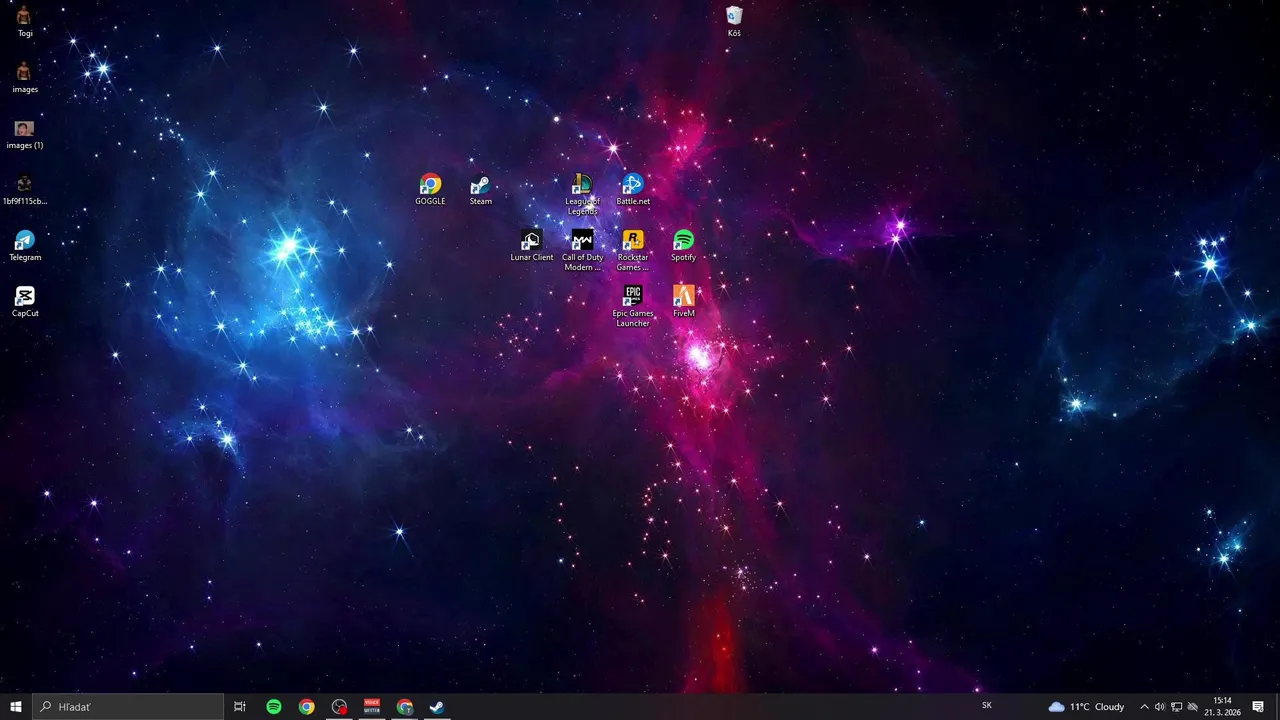Image resolution: width=1280 pixels, height=720 pixels.
Task: Select the Rockstar Games shortcut
Action: [x=633, y=251]
